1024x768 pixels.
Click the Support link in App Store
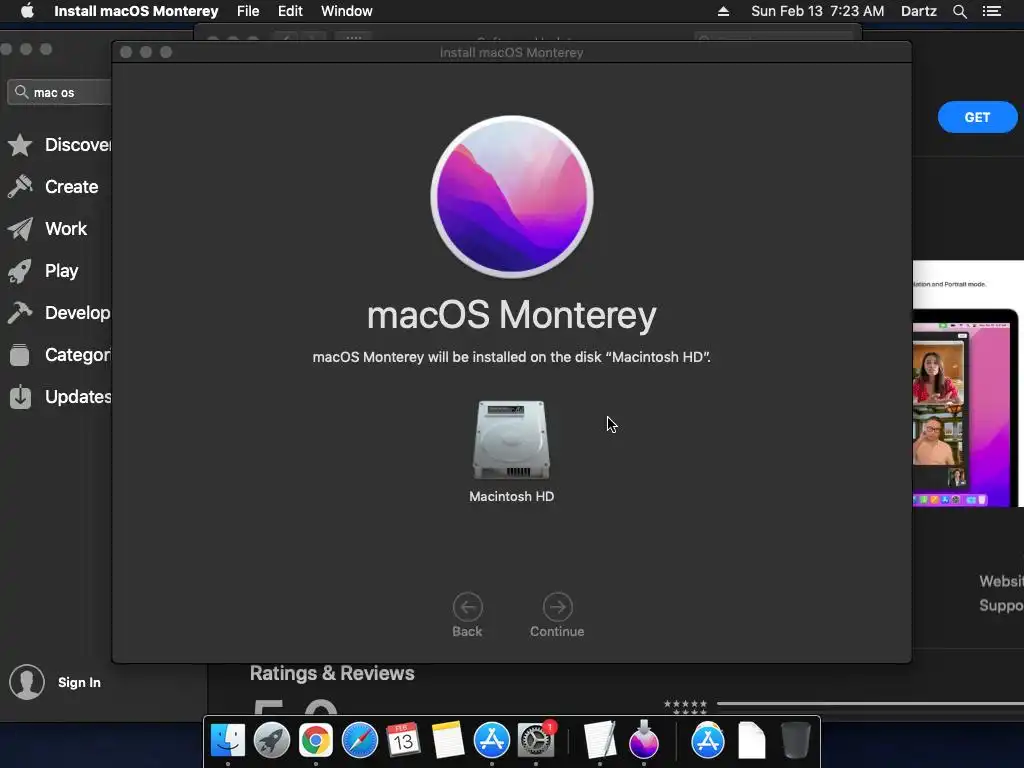[1001, 605]
